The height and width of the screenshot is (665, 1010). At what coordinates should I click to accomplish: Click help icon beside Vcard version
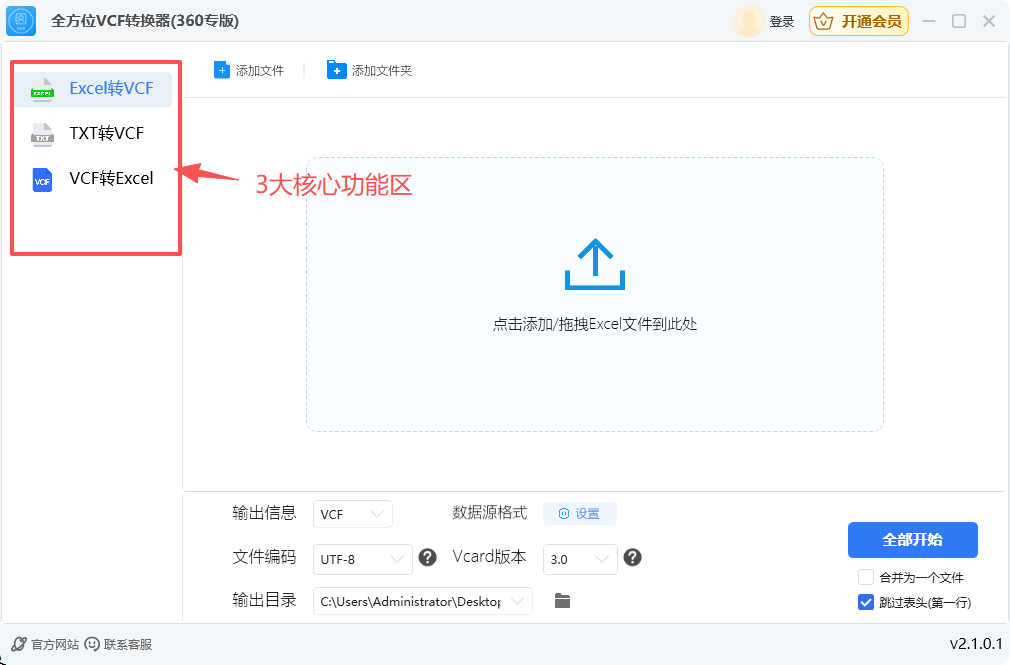click(632, 558)
